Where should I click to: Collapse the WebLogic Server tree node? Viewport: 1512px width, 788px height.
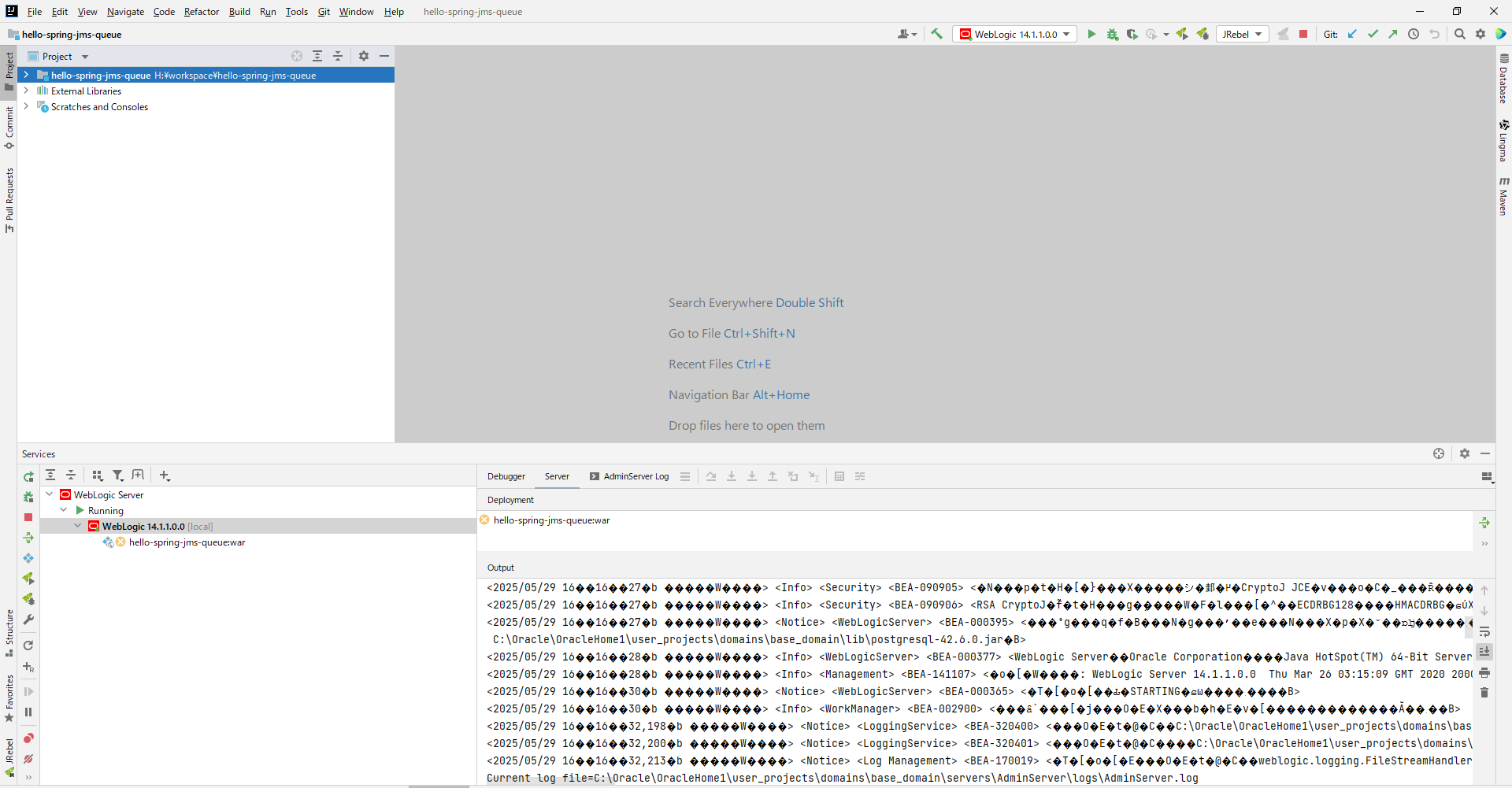[50, 494]
